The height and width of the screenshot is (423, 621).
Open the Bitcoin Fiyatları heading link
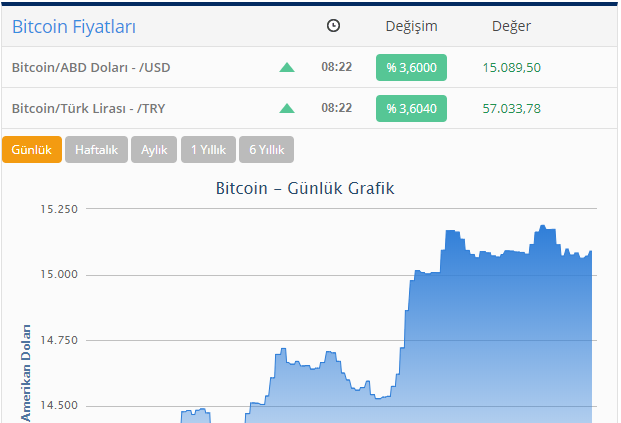tap(74, 27)
